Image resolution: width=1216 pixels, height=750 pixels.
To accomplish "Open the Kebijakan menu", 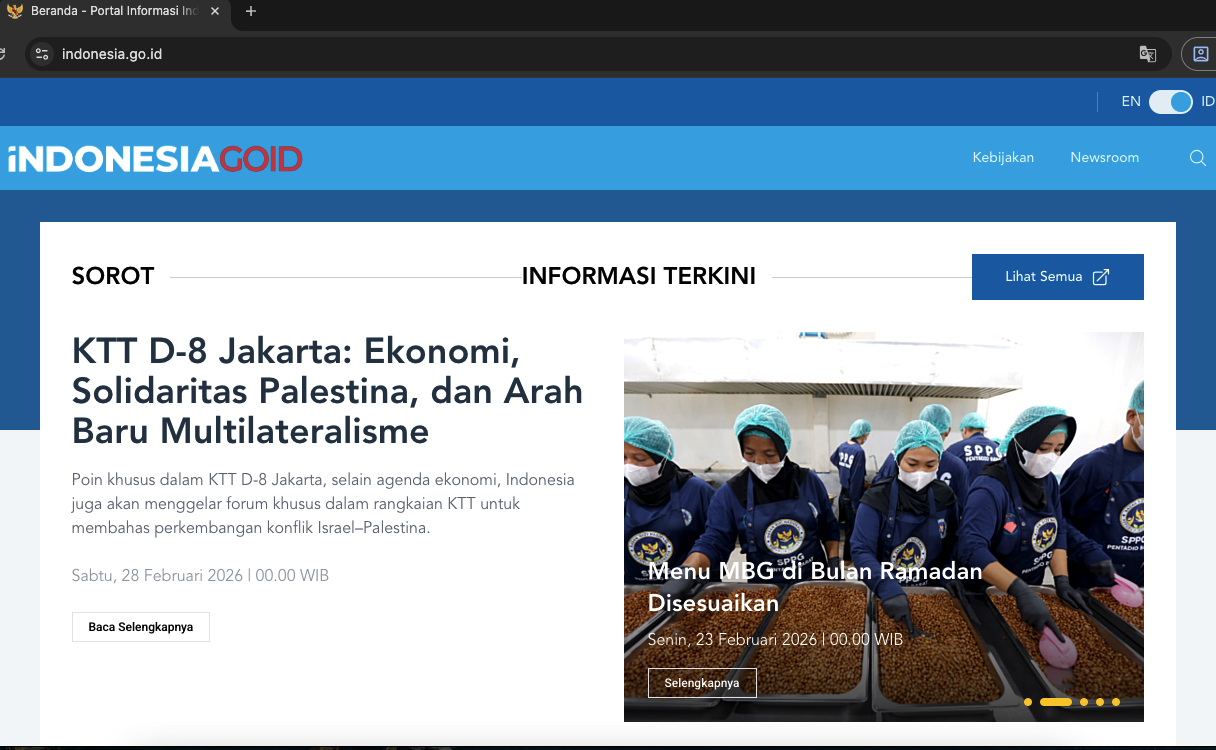I will coord(1003,158).
